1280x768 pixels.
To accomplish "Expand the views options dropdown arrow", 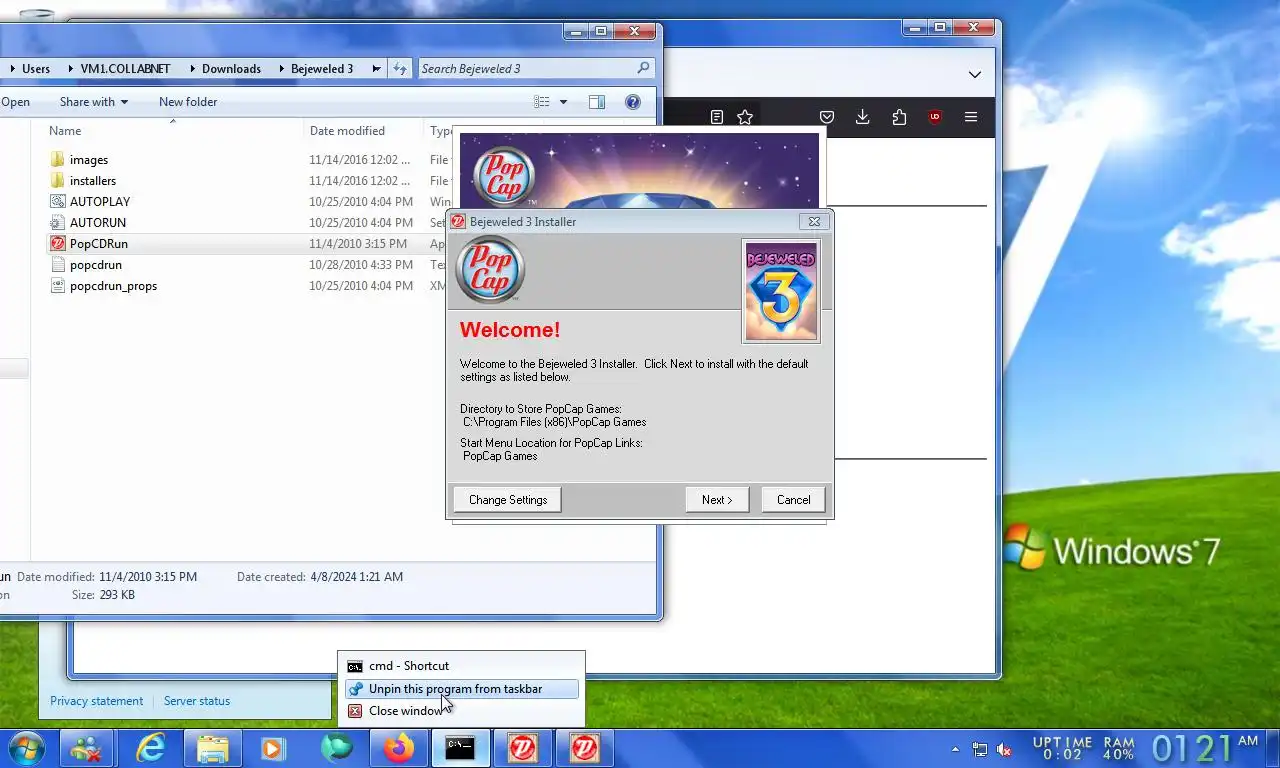I will [563, 102].
